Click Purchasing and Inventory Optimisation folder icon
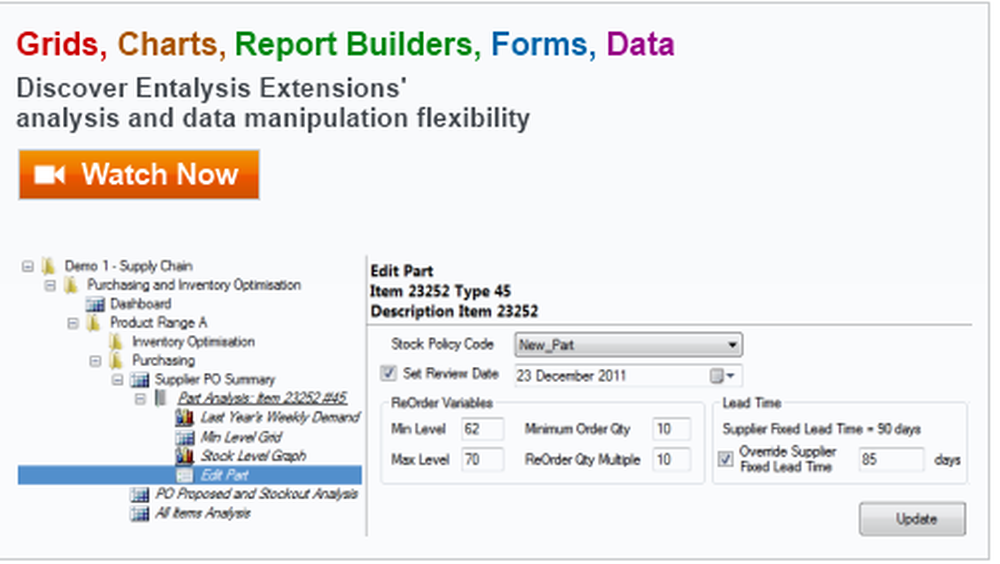Image resolution: width=1000 pixels, height=564 pixels. click(71, 285)
